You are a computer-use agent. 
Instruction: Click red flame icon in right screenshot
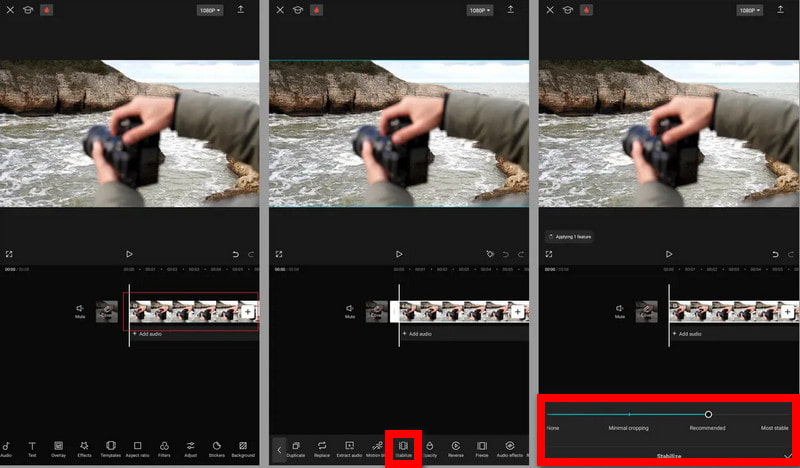(x=586, y=10)
